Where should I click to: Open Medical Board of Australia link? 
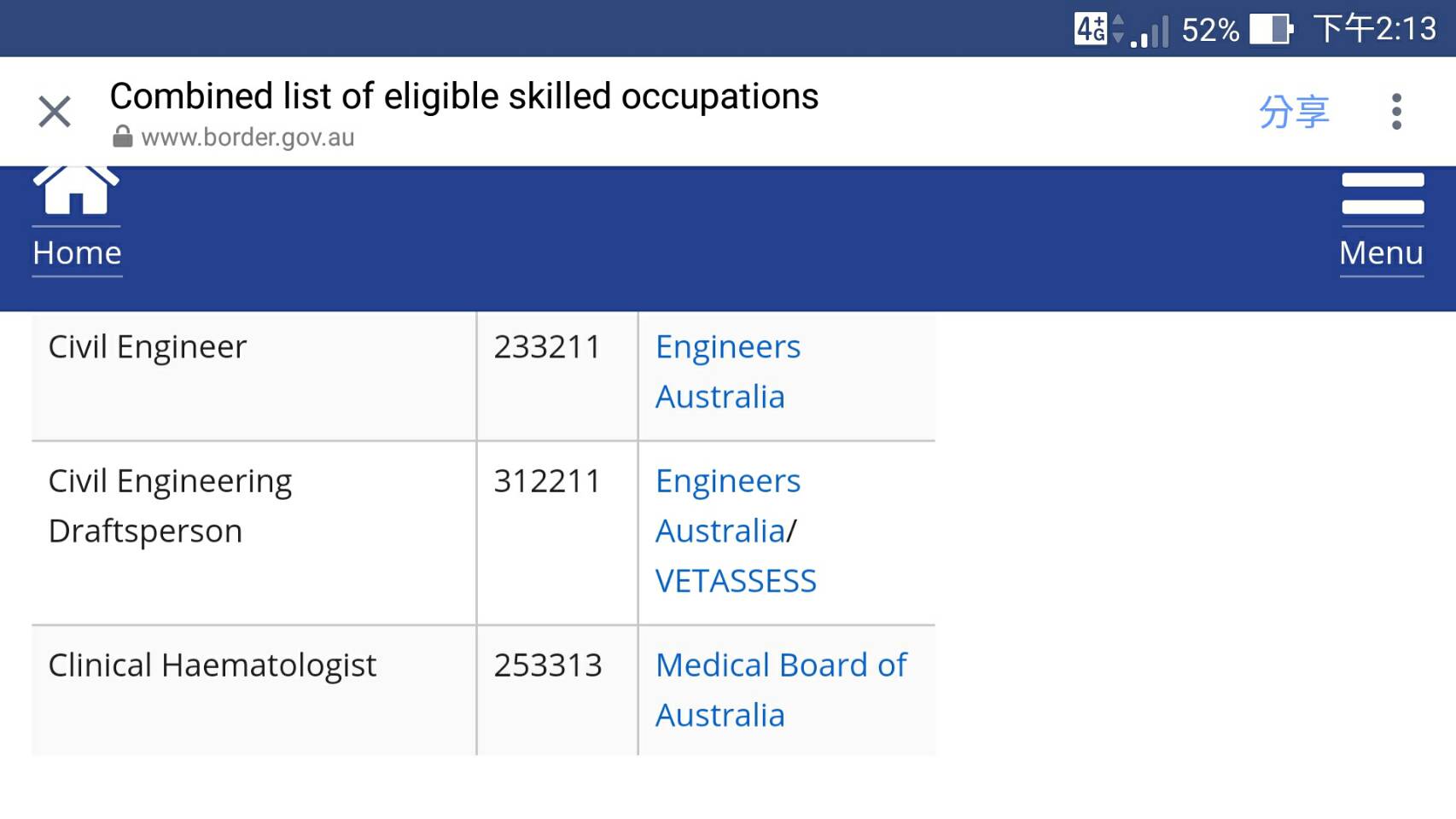[x=781, y=690]
